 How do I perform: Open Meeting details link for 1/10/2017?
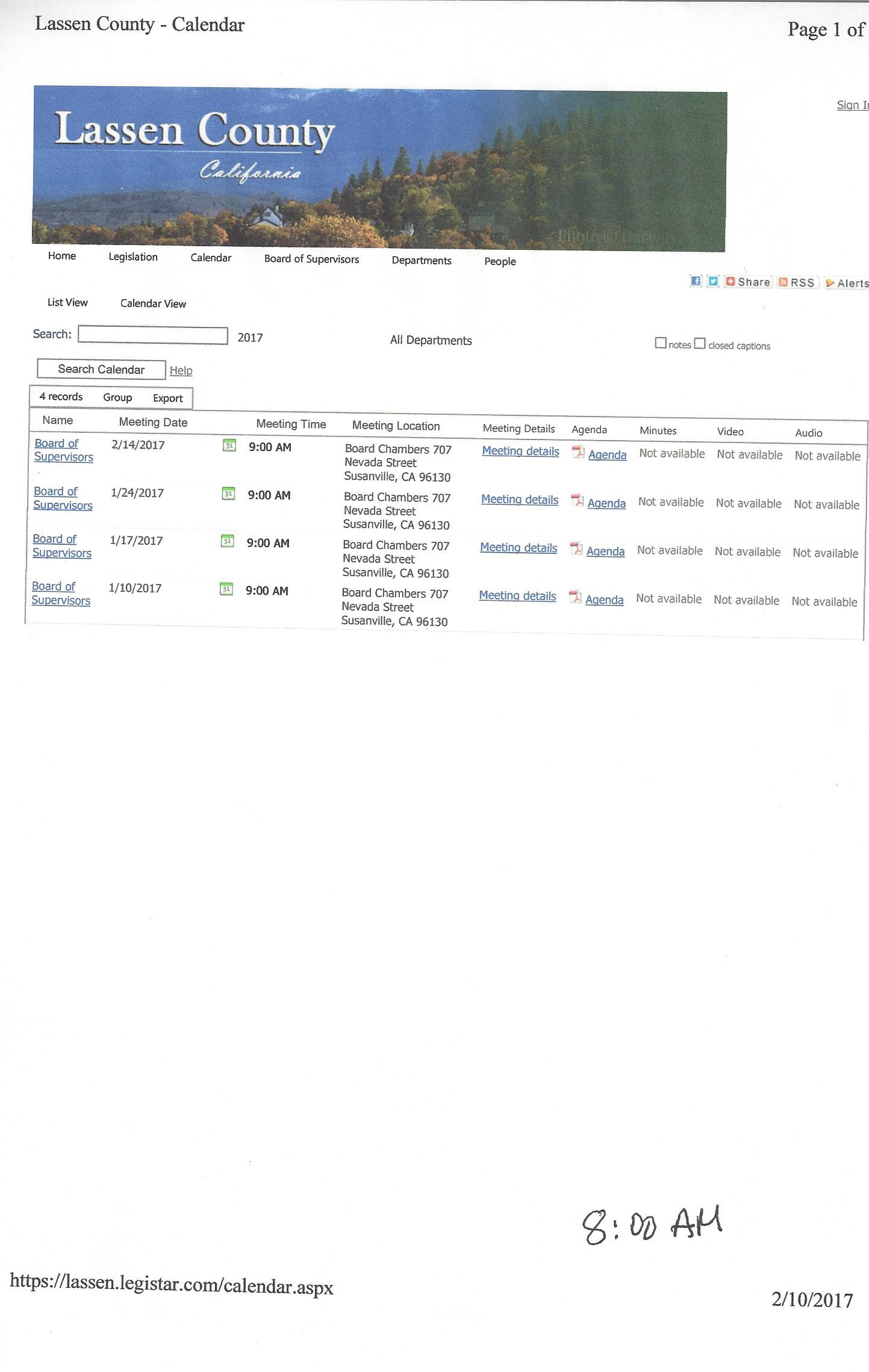(x=517, y=596)
